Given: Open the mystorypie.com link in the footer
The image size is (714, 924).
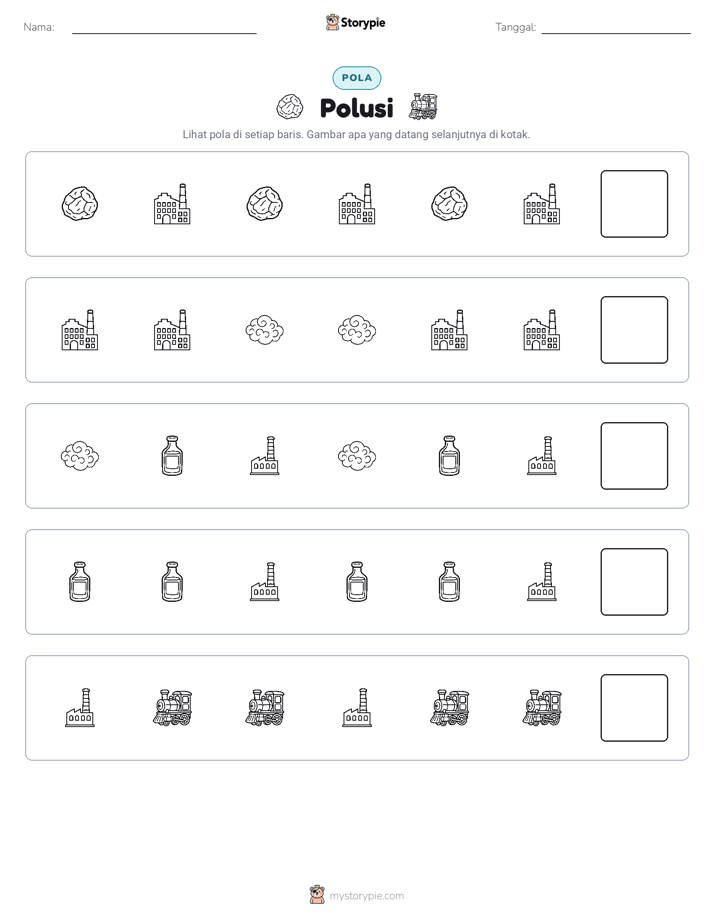Looking at the screenshot, I should 366,896.
